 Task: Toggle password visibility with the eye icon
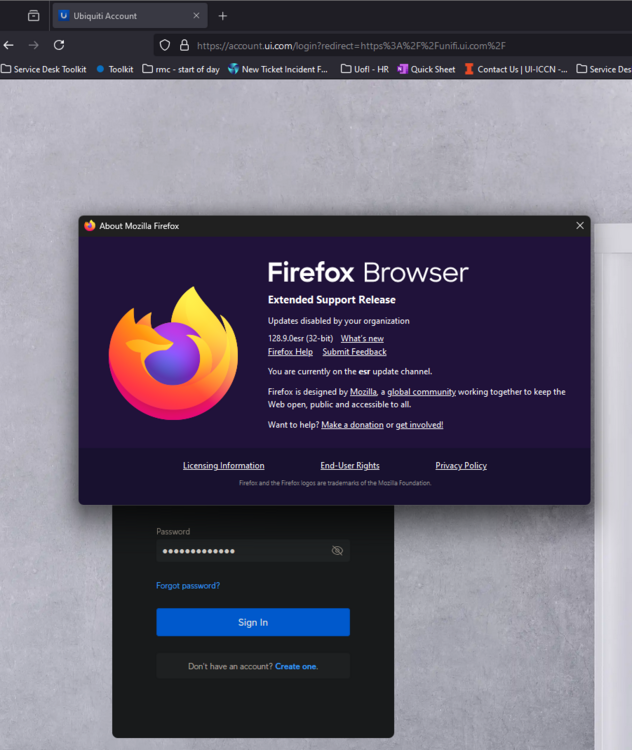coord(337,551)
